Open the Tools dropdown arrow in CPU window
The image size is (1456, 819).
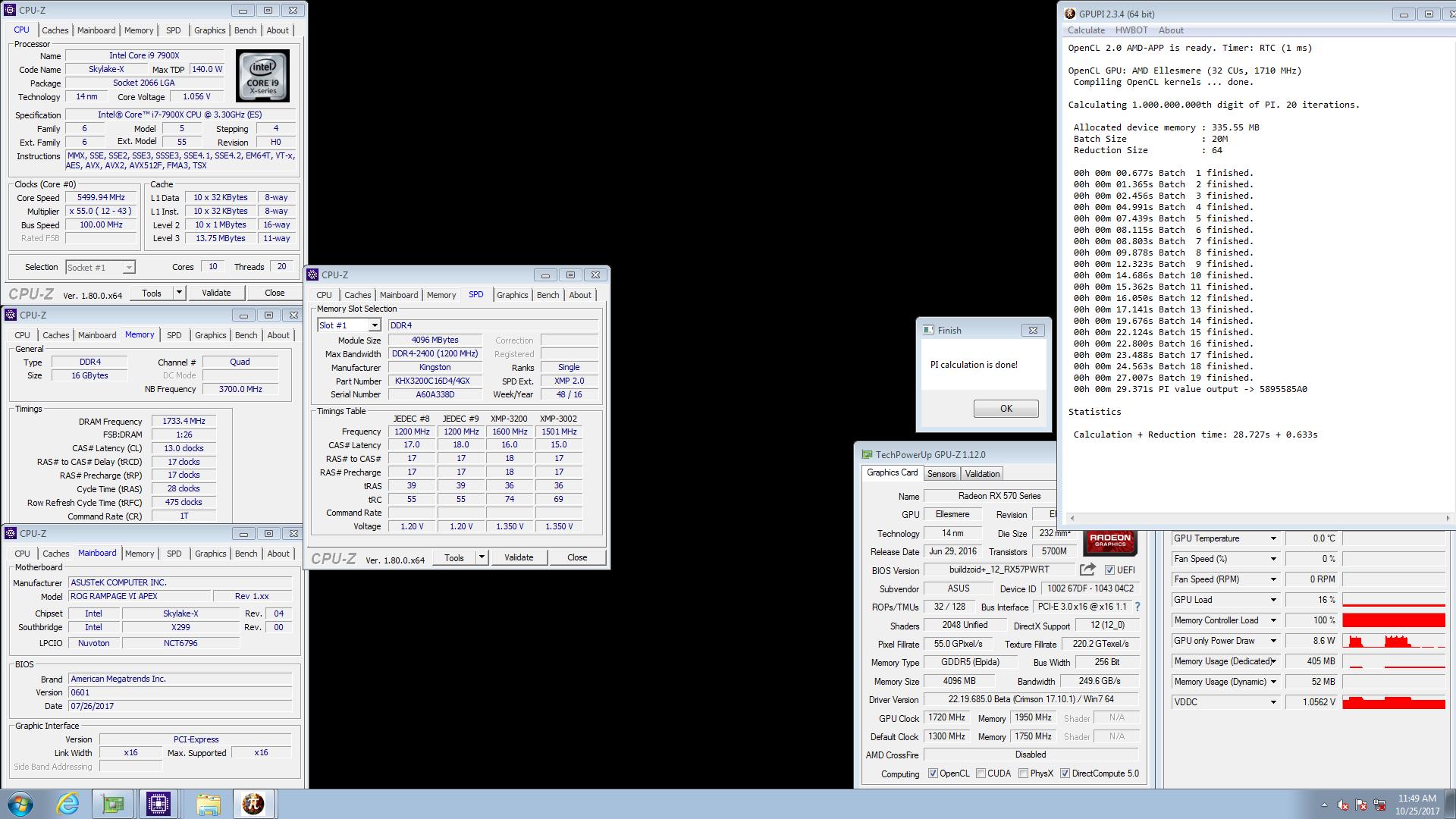click(179, 293)
